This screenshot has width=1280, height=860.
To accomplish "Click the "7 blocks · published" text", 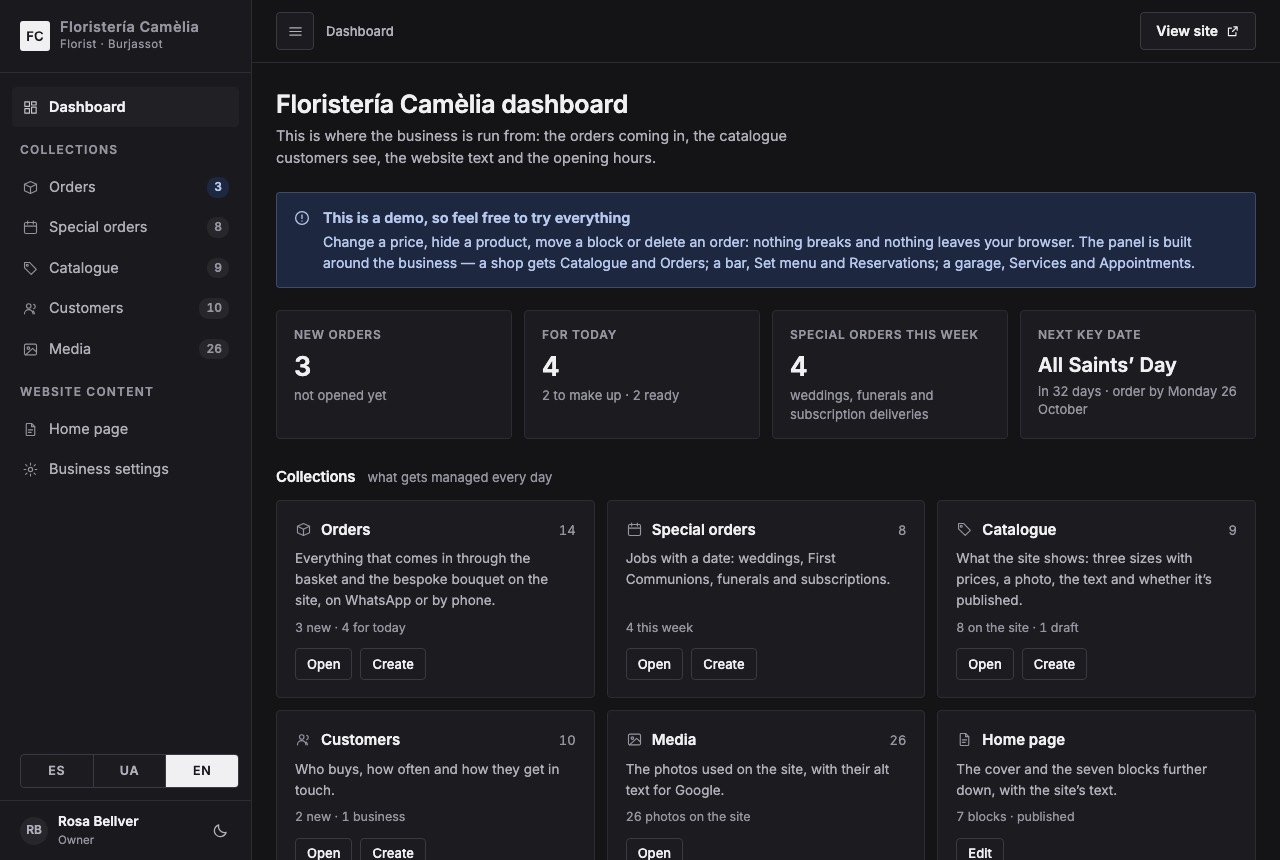I will coord(1015,817).
